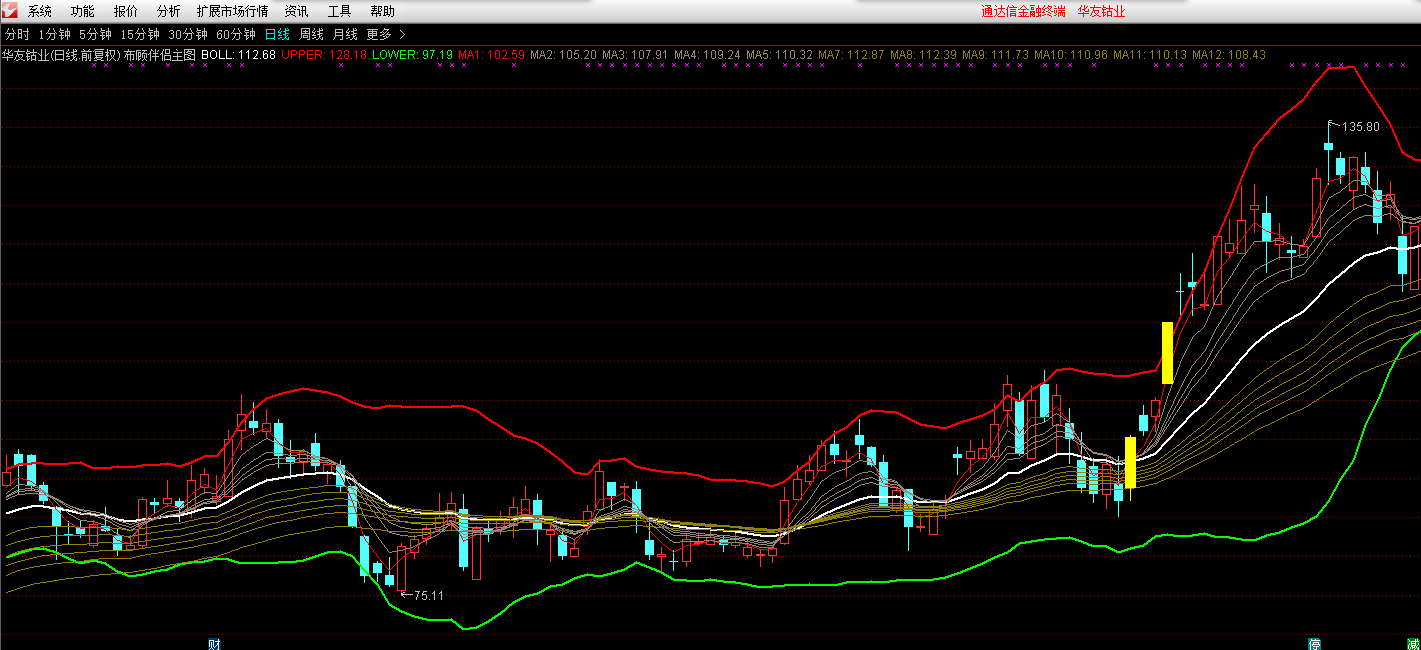This screenshot has height=650, width=1421.
Task: Click the red UPPER: 128.18 value
Action: (x=324, y=55)
